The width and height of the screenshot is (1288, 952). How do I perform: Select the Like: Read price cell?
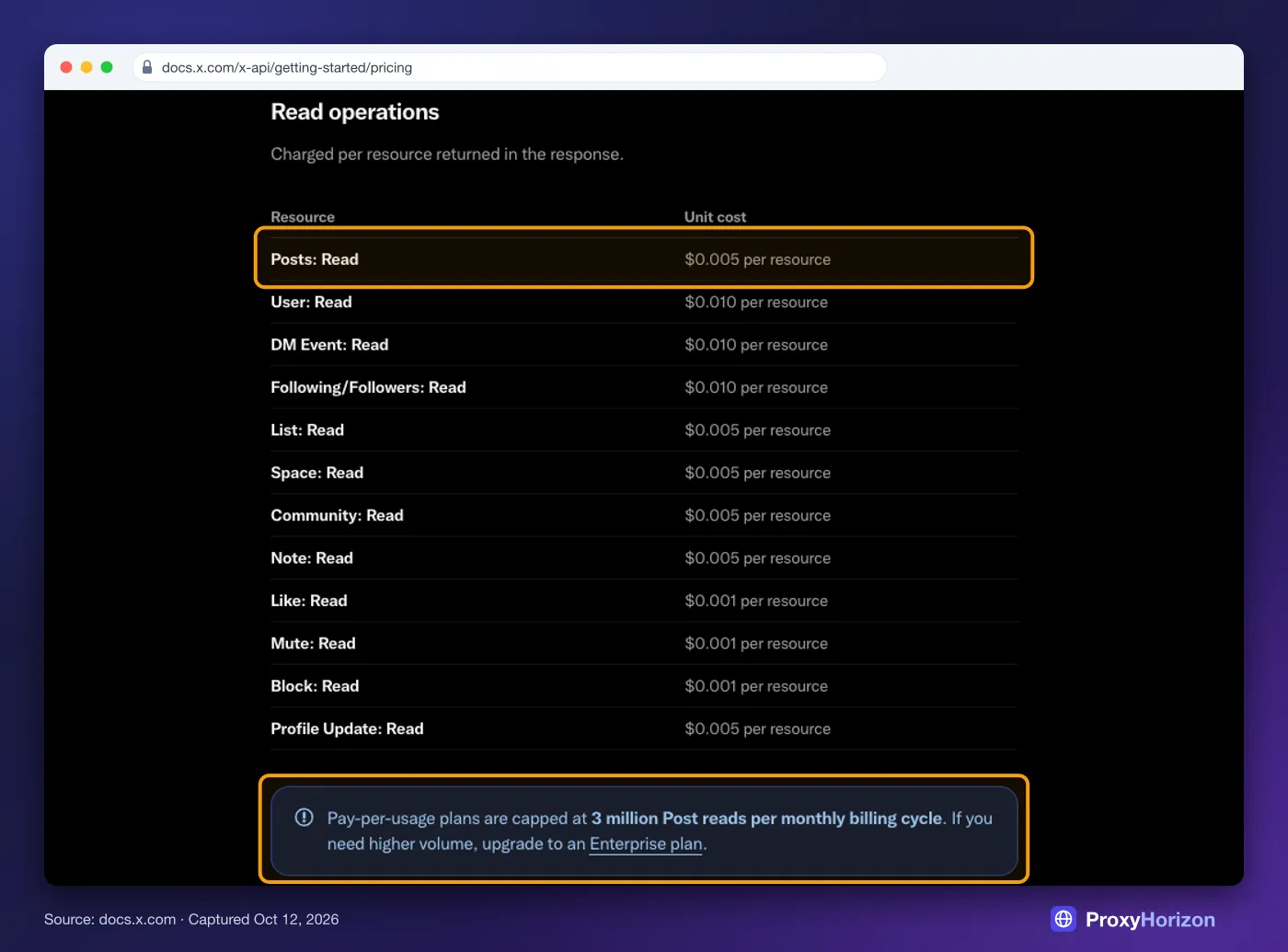pyautogui.click(x=756, y=601)
